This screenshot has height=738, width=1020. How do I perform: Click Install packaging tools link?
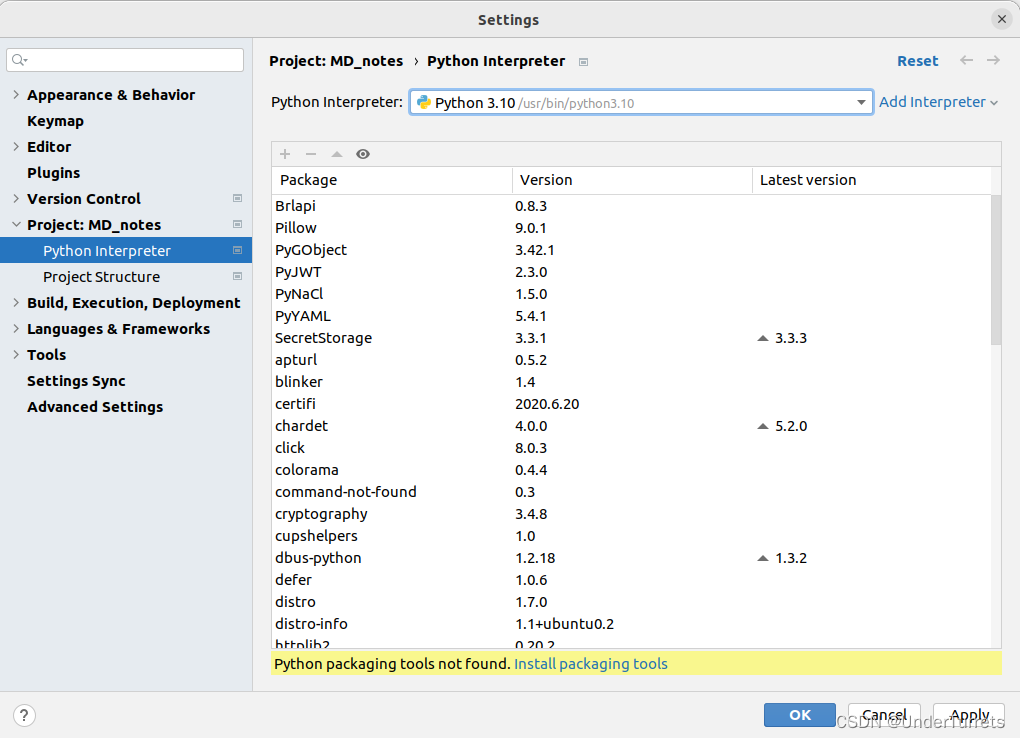[591, 664]
